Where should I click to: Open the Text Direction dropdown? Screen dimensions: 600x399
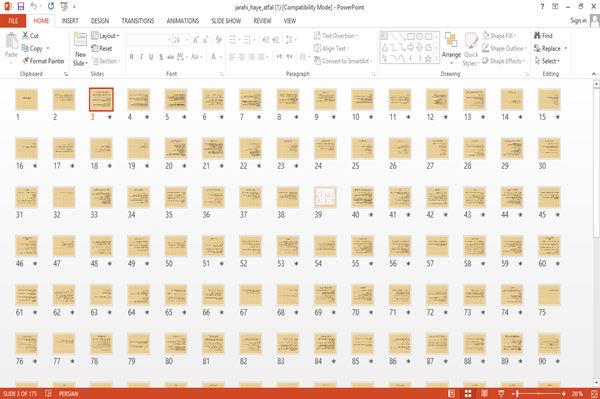tap(336, 36)
